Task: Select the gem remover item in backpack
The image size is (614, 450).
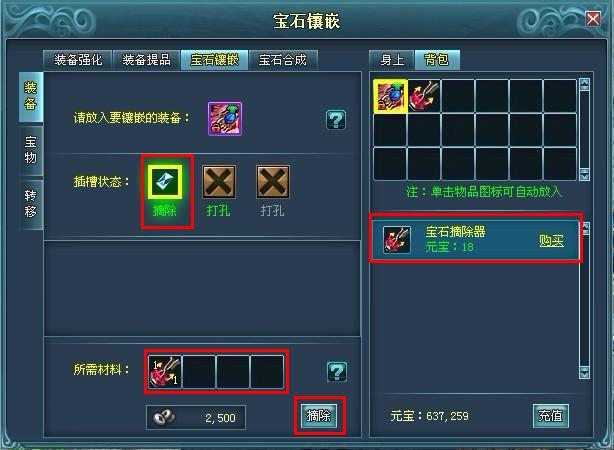Action: coord(424,96)
